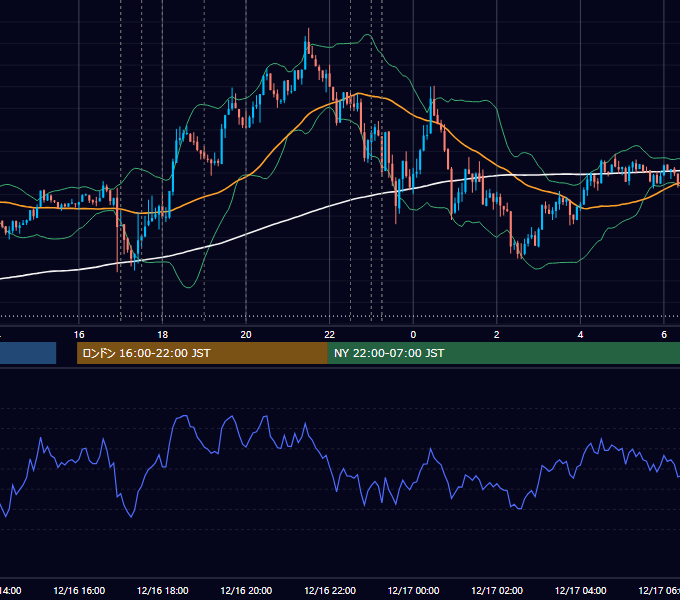Click the 18 hour label on the upper axis
The image size is (680, 600).
(163, 335)
